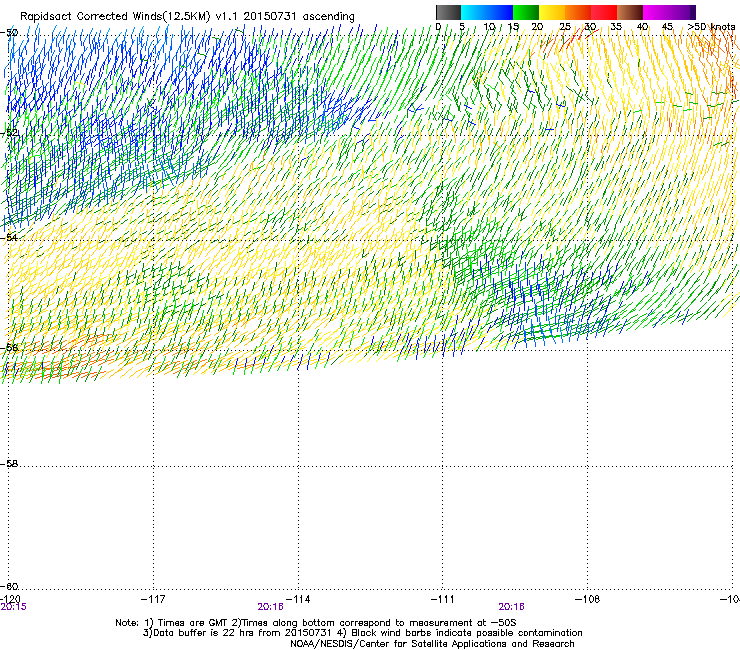
Task: Click the '35' legend label
Action: coord(616,27)
